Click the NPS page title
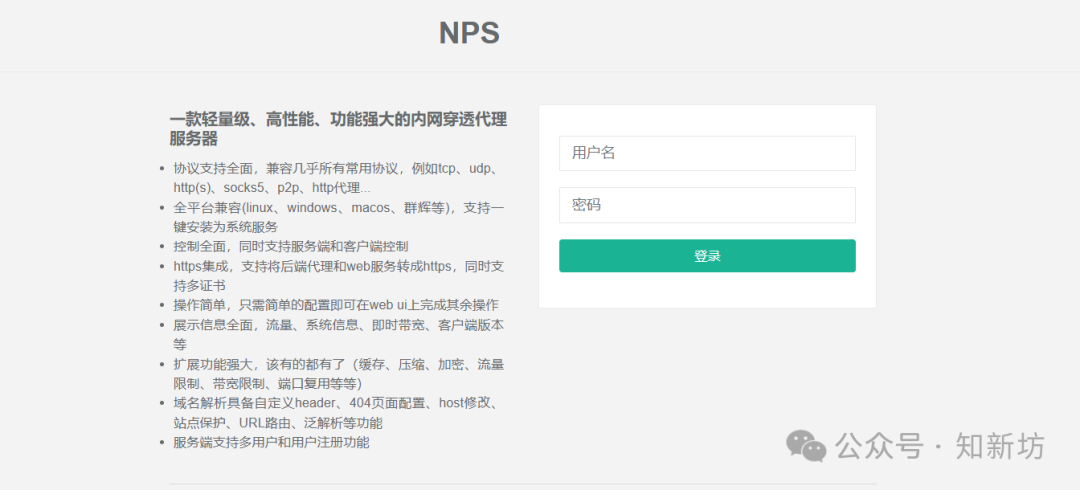The height and width of the screenshot is (490, 1080). click(469, 32)
